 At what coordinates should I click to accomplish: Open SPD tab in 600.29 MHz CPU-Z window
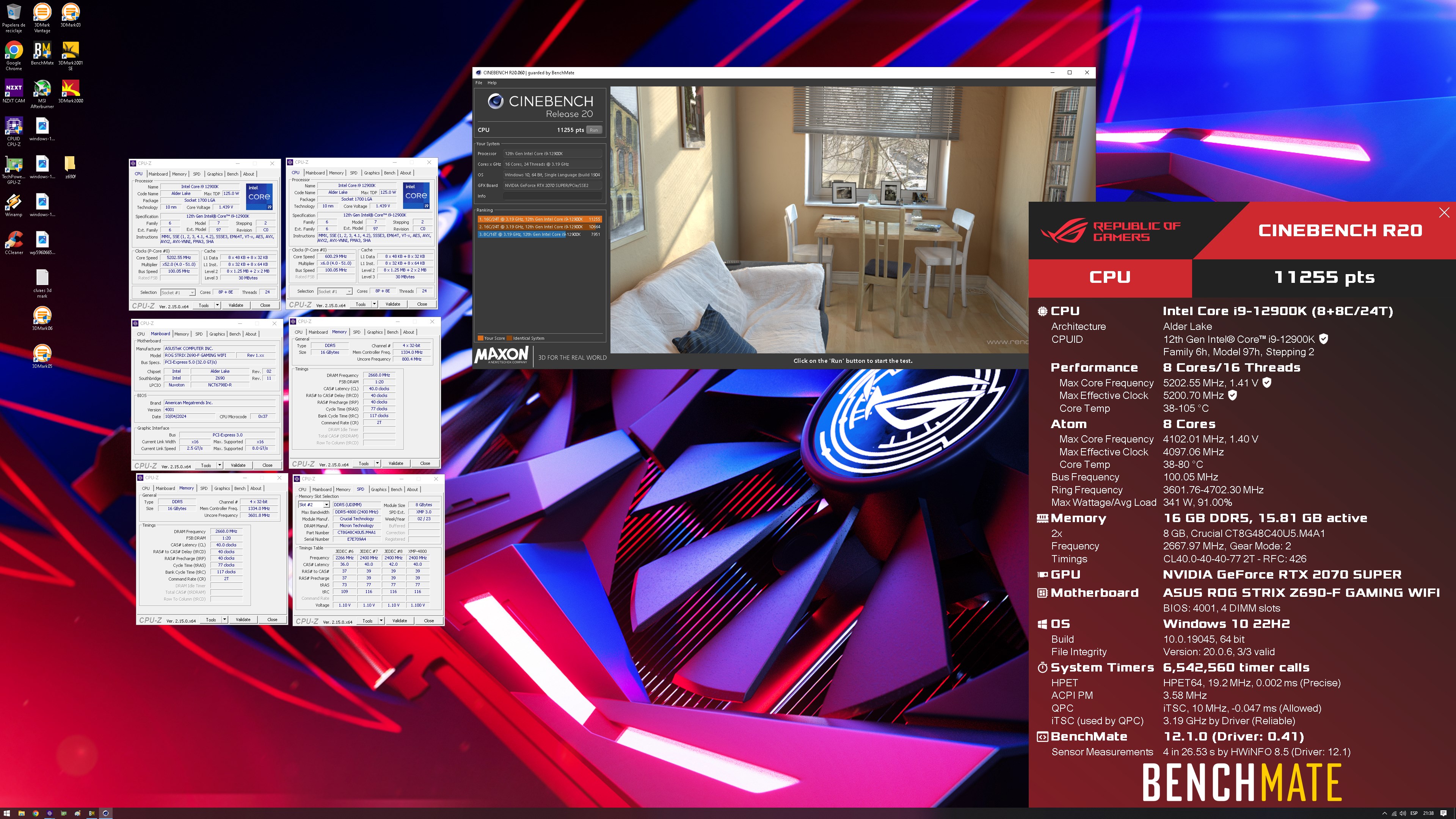353,173
